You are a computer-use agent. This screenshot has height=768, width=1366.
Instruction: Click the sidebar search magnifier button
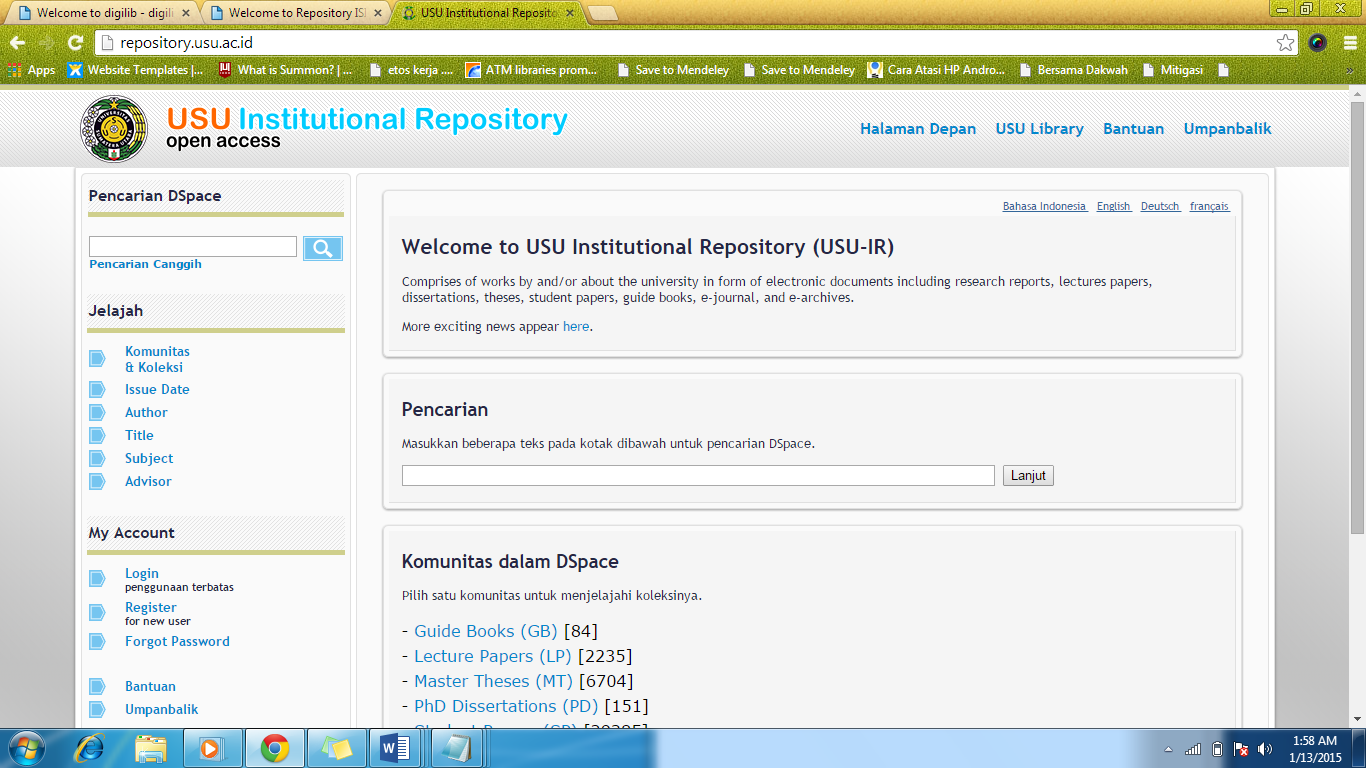tap(323, 249)
